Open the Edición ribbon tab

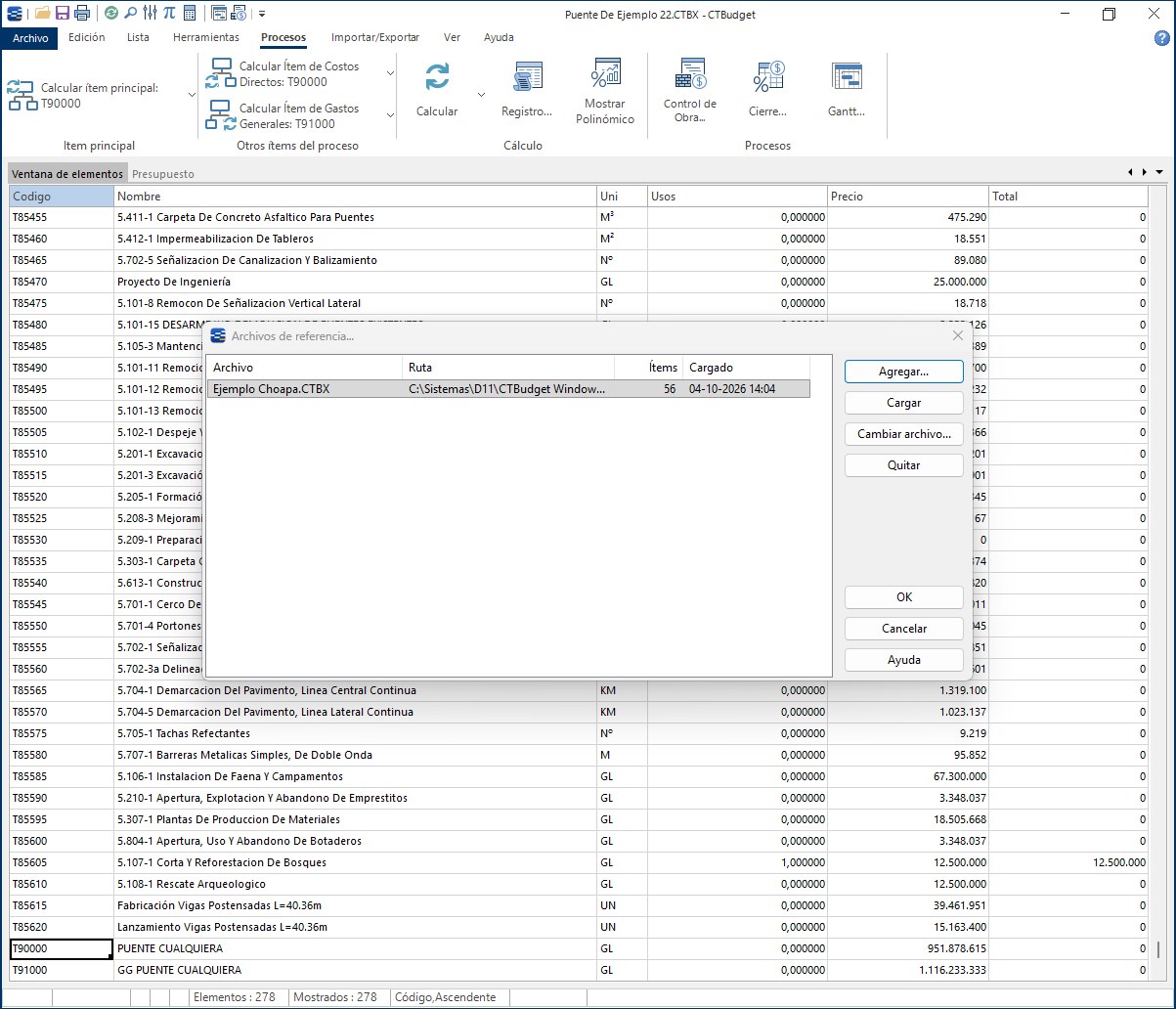pyautogui.click(x=87, y=38)
